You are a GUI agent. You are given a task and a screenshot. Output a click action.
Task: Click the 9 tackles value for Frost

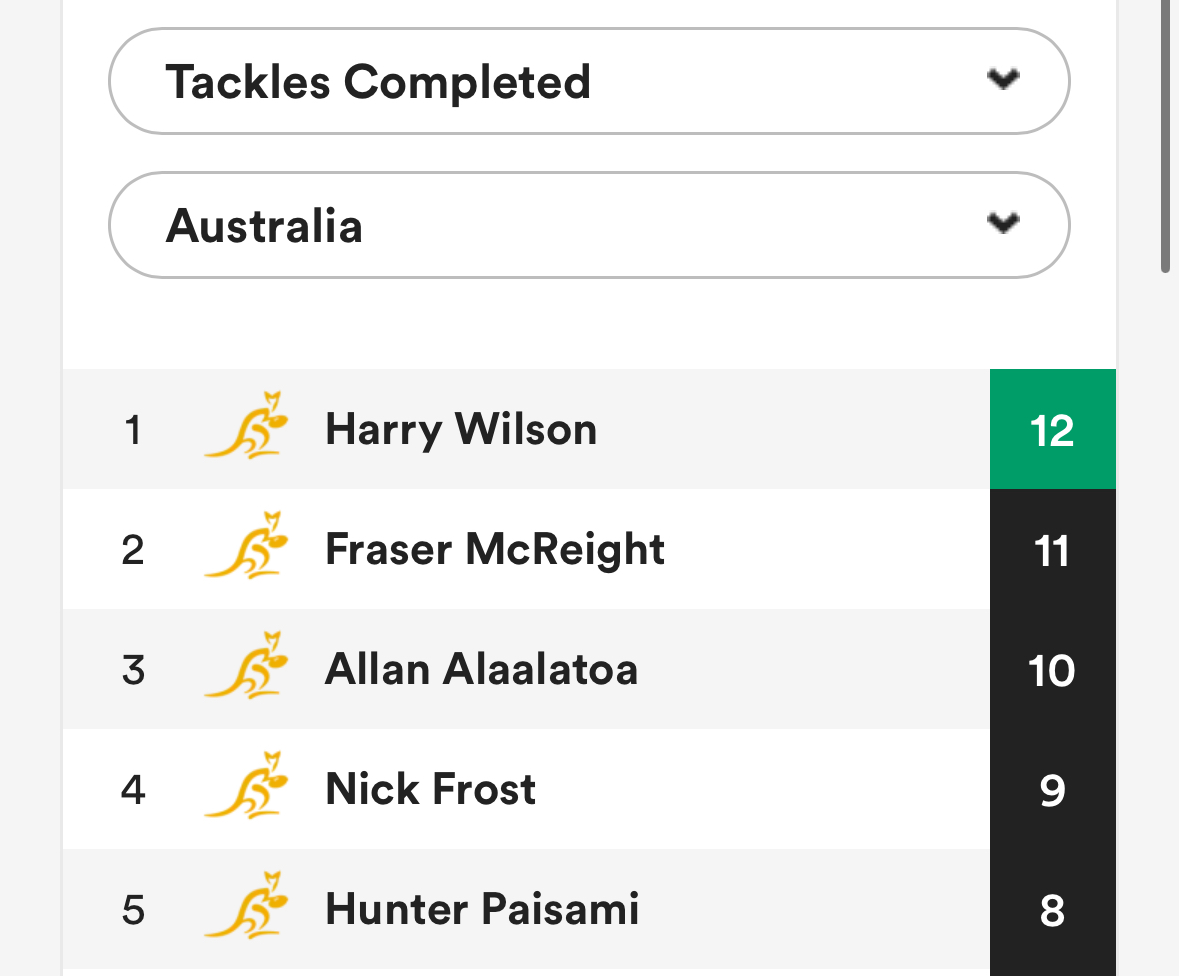1053,790
